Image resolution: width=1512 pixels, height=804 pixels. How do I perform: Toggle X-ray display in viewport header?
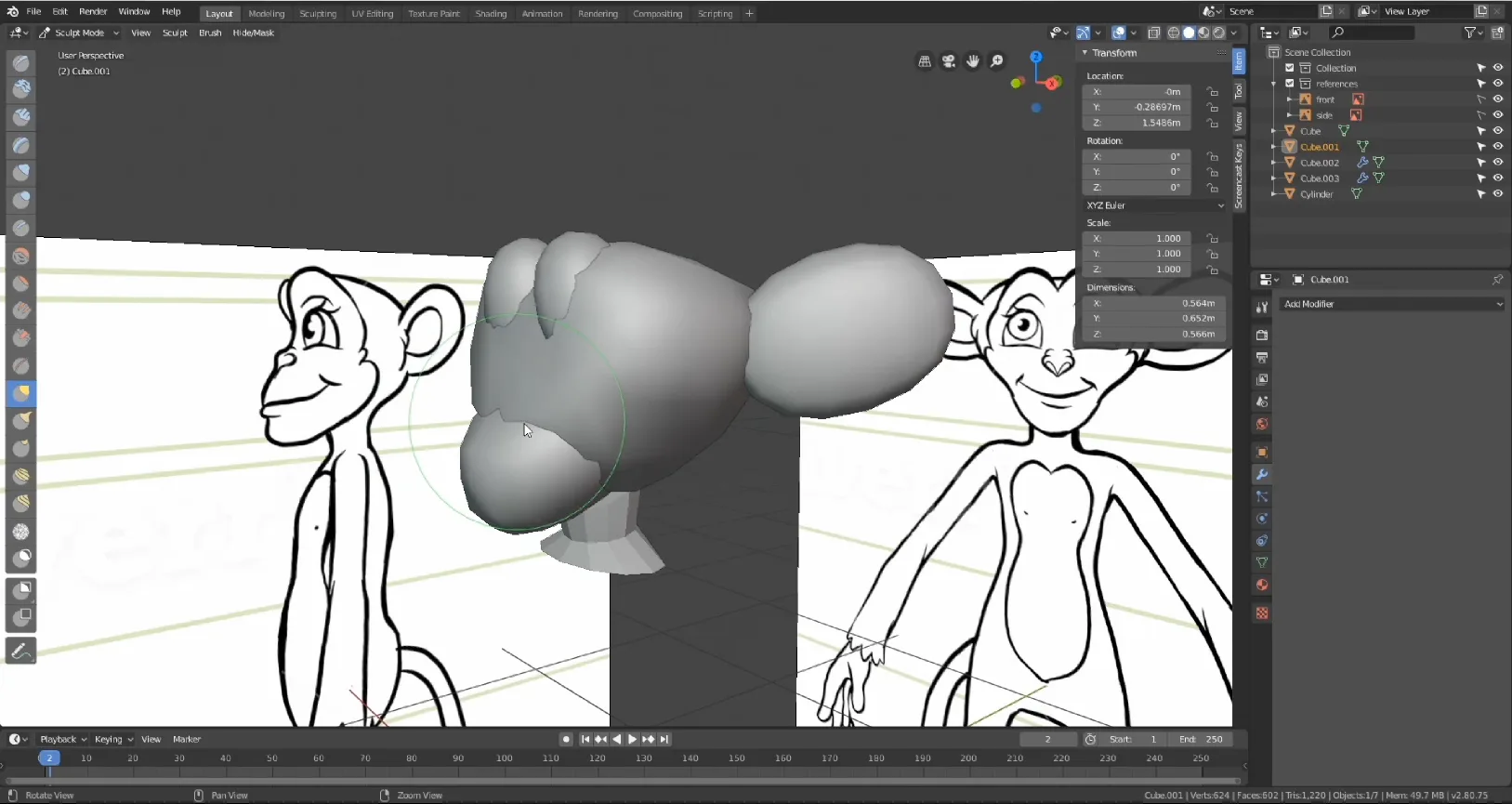tap(1154, 33)
